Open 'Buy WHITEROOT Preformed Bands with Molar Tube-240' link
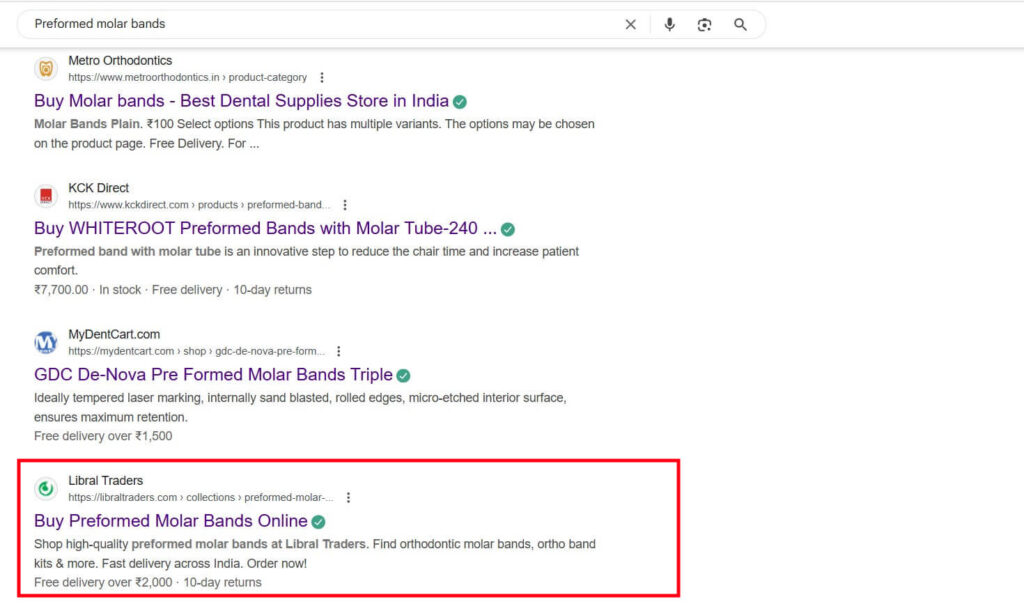This screenshot has width=1024, height=604. 265,228
